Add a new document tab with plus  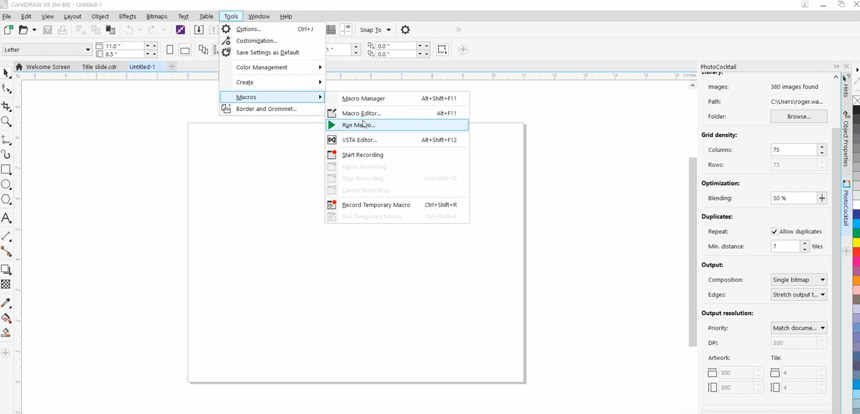[172, 67]
